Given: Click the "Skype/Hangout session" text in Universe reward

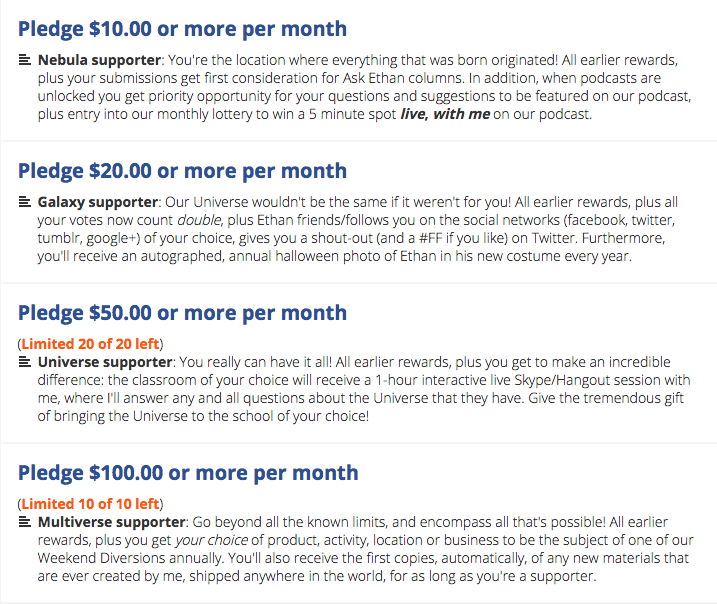Looking at the screenshot, I should [x=560, y=380].
